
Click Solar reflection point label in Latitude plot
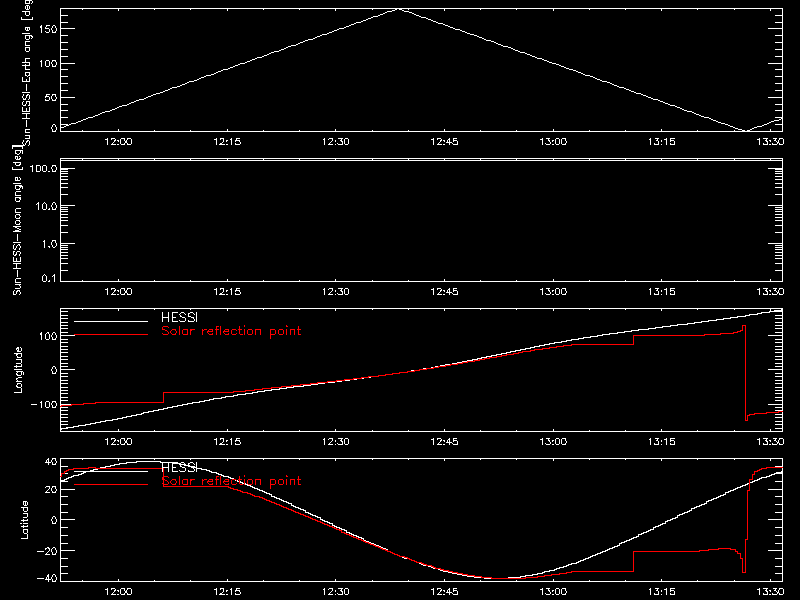coord(231,481)
